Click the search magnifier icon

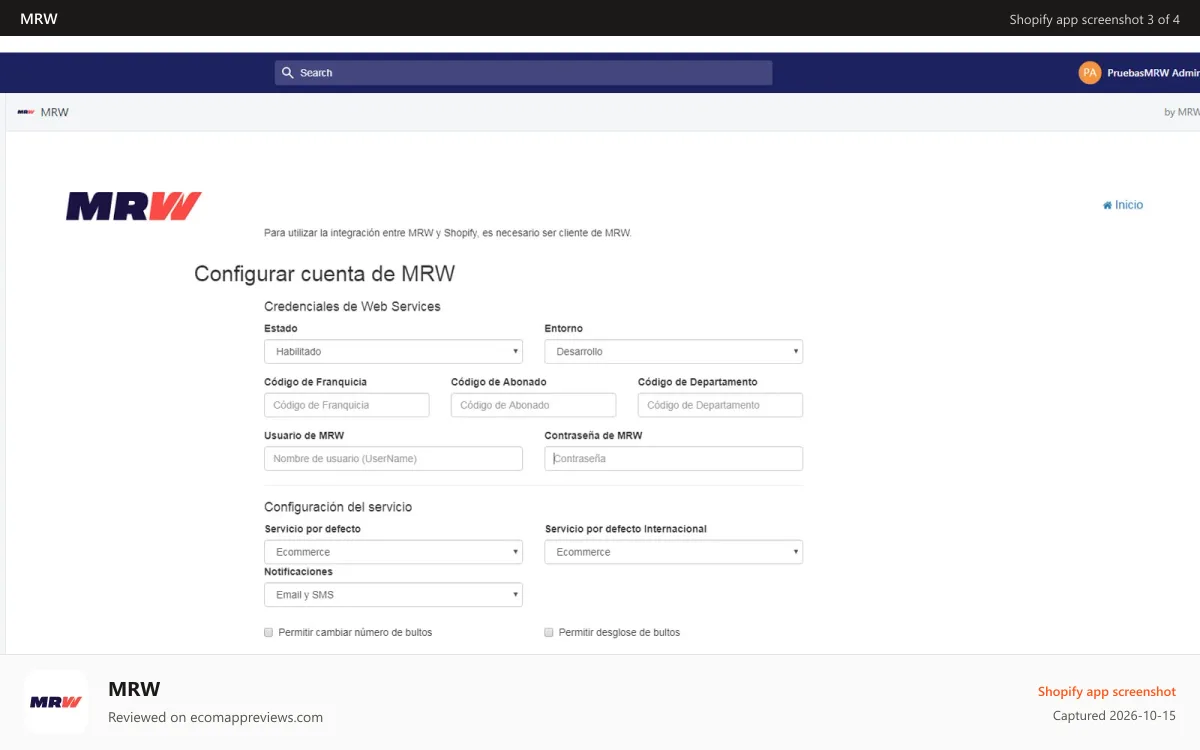coord(288,73)
